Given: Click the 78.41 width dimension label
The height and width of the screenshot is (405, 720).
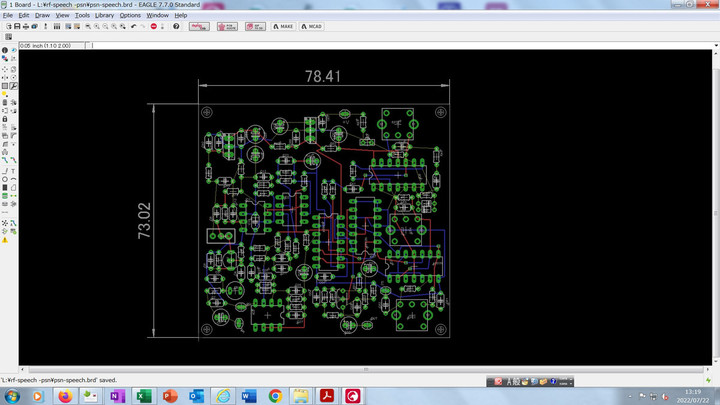Looking at the screenshot, I should tap(323, 76).
